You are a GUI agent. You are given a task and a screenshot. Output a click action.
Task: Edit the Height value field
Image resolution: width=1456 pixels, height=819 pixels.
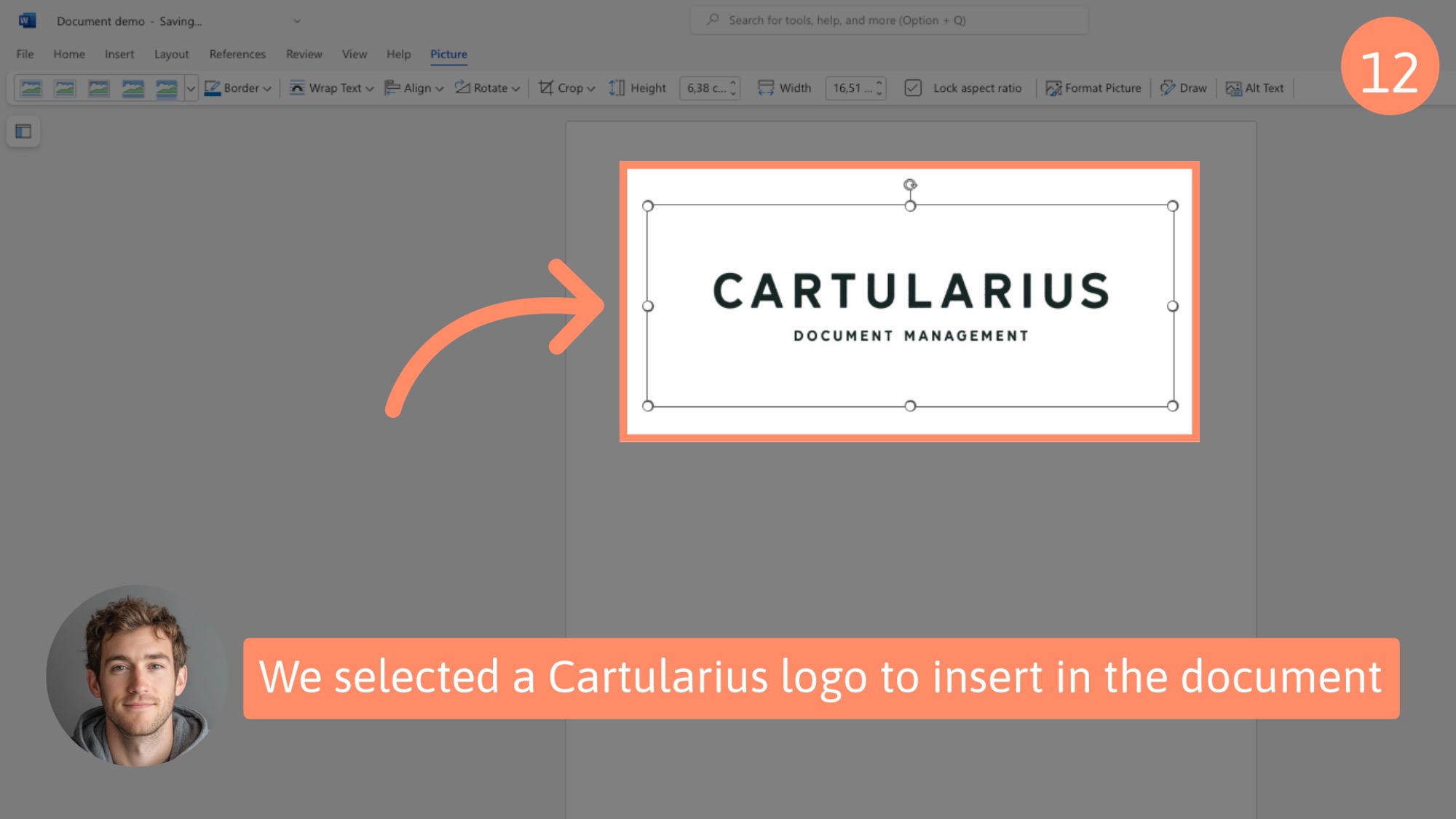pos(705,88)
